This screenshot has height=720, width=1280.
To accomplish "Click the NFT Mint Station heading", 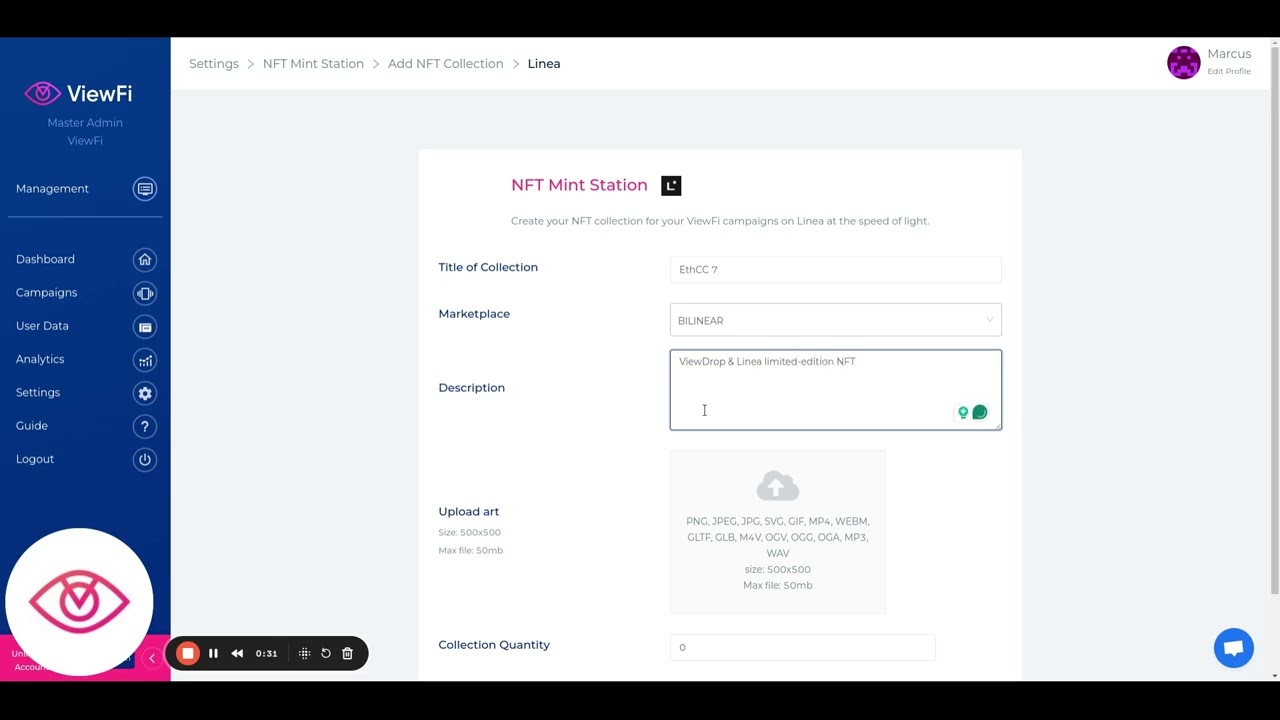I will tap(579, 185).
